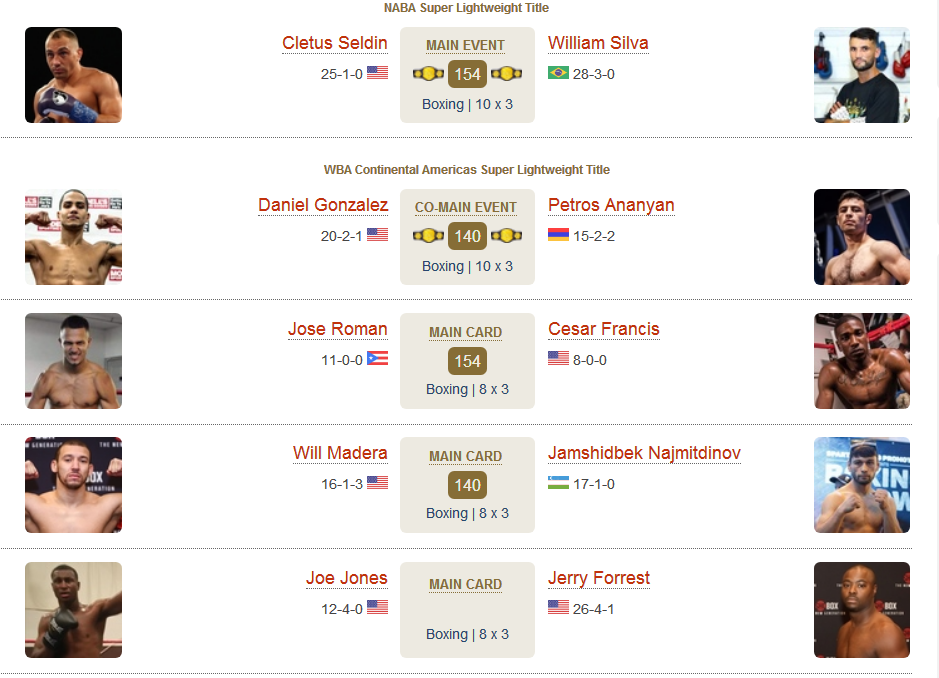Open Cletus Seldin's fighter profile link
Screen dimensions: 939x678
click(335, 43)
